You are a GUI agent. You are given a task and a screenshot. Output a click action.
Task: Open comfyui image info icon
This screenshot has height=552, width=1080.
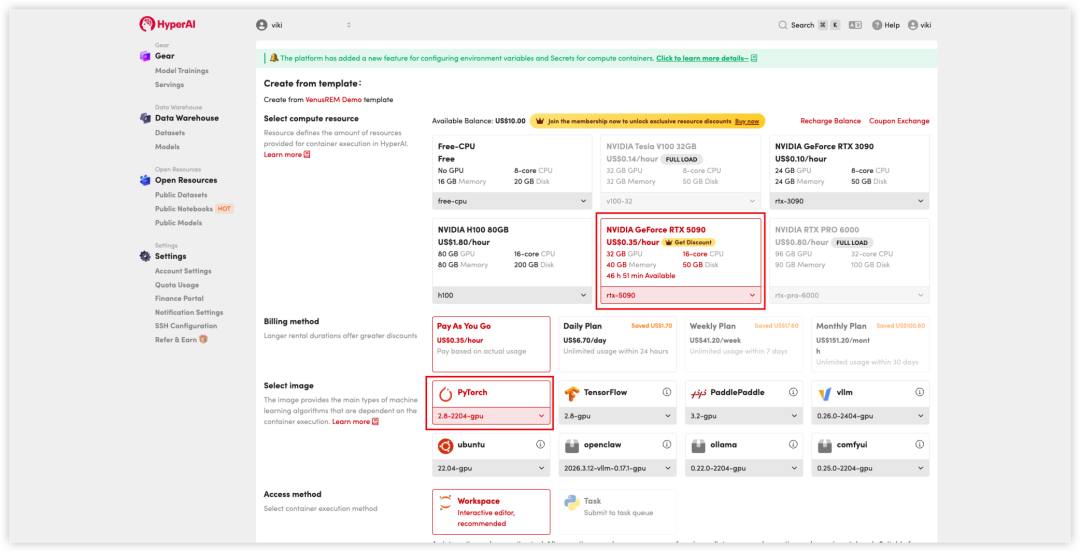pyautogui.click(x=920, y=444)
